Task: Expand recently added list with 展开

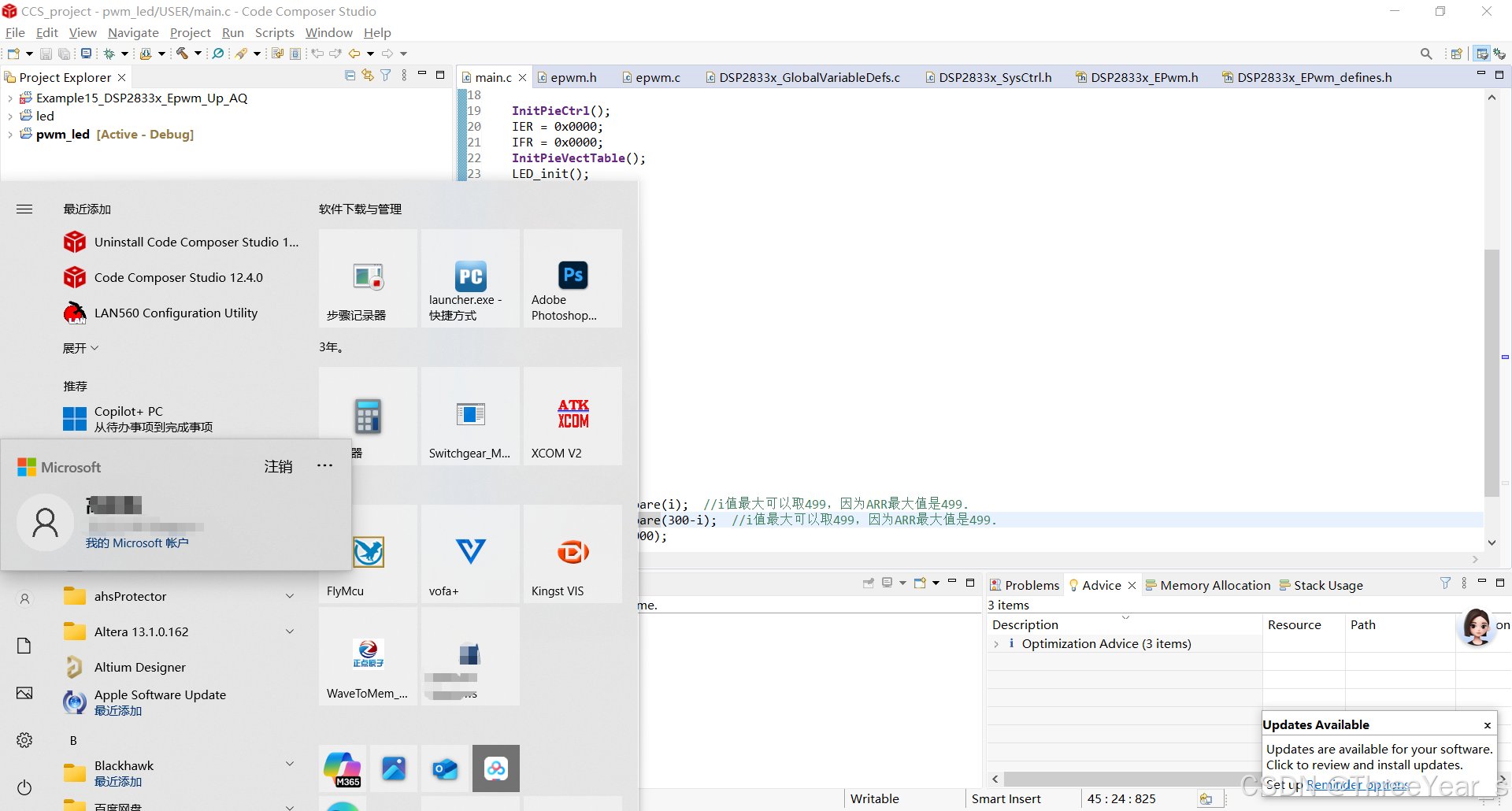Action: click(x=80, y=348)
